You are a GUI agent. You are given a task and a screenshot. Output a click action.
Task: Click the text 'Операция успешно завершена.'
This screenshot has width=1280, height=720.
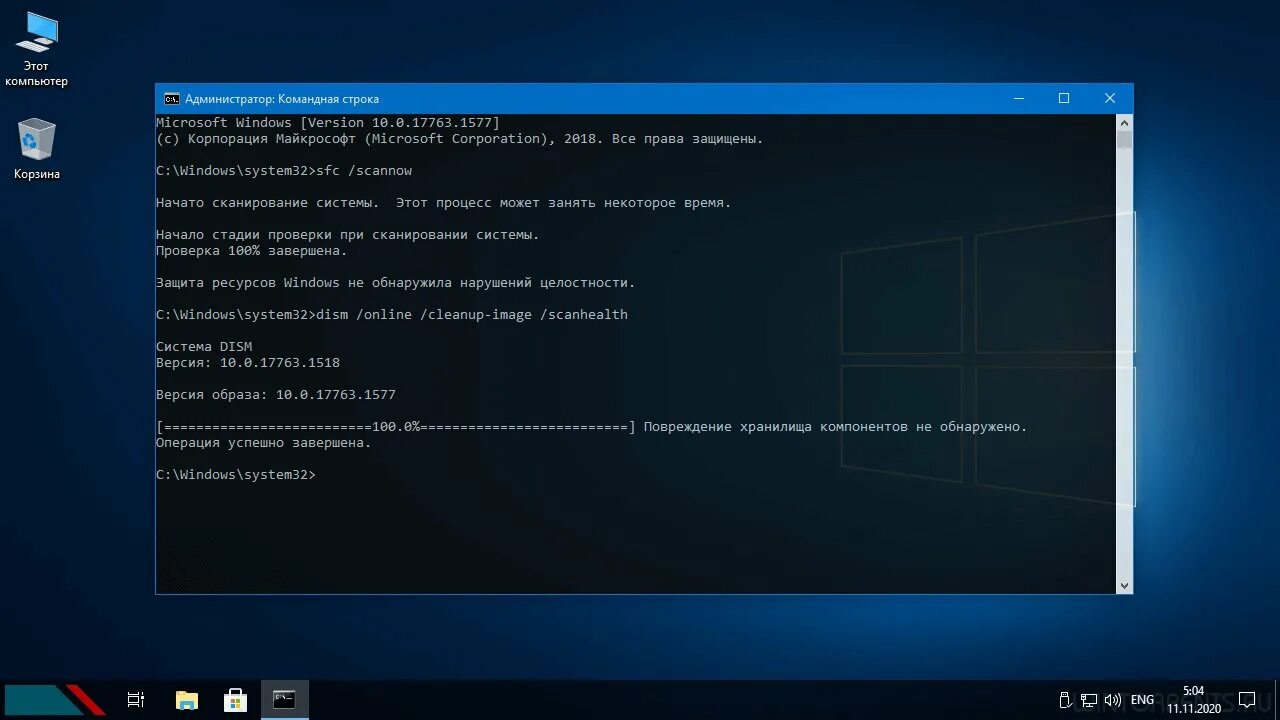click(x=264, y=443)
